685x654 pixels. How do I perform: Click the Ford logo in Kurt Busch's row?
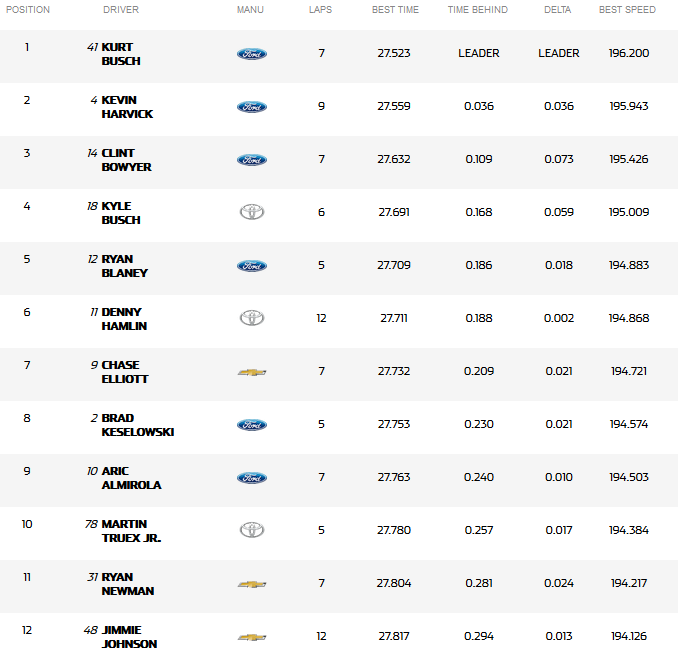click(x=251, y=54)
